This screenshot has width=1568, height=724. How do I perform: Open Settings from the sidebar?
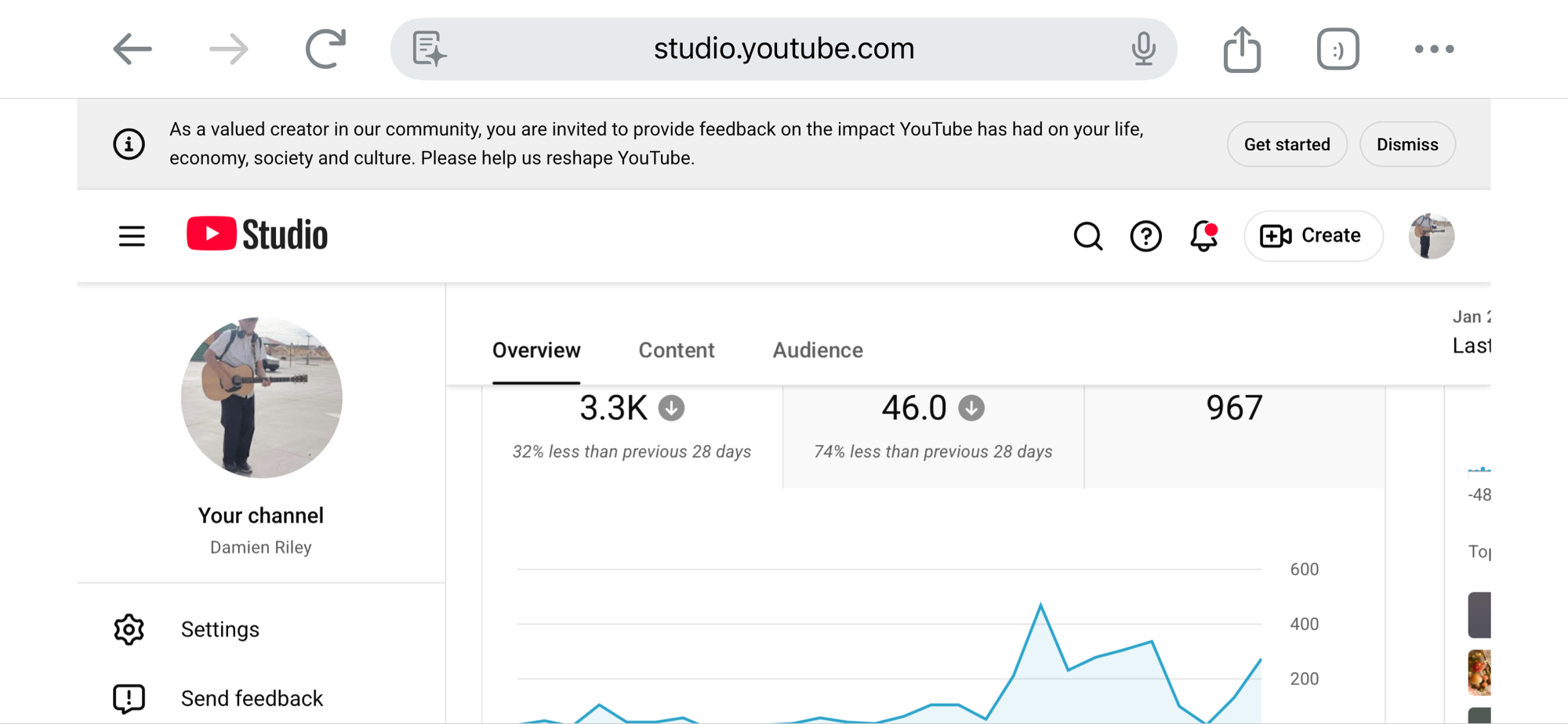coord(220,629)
